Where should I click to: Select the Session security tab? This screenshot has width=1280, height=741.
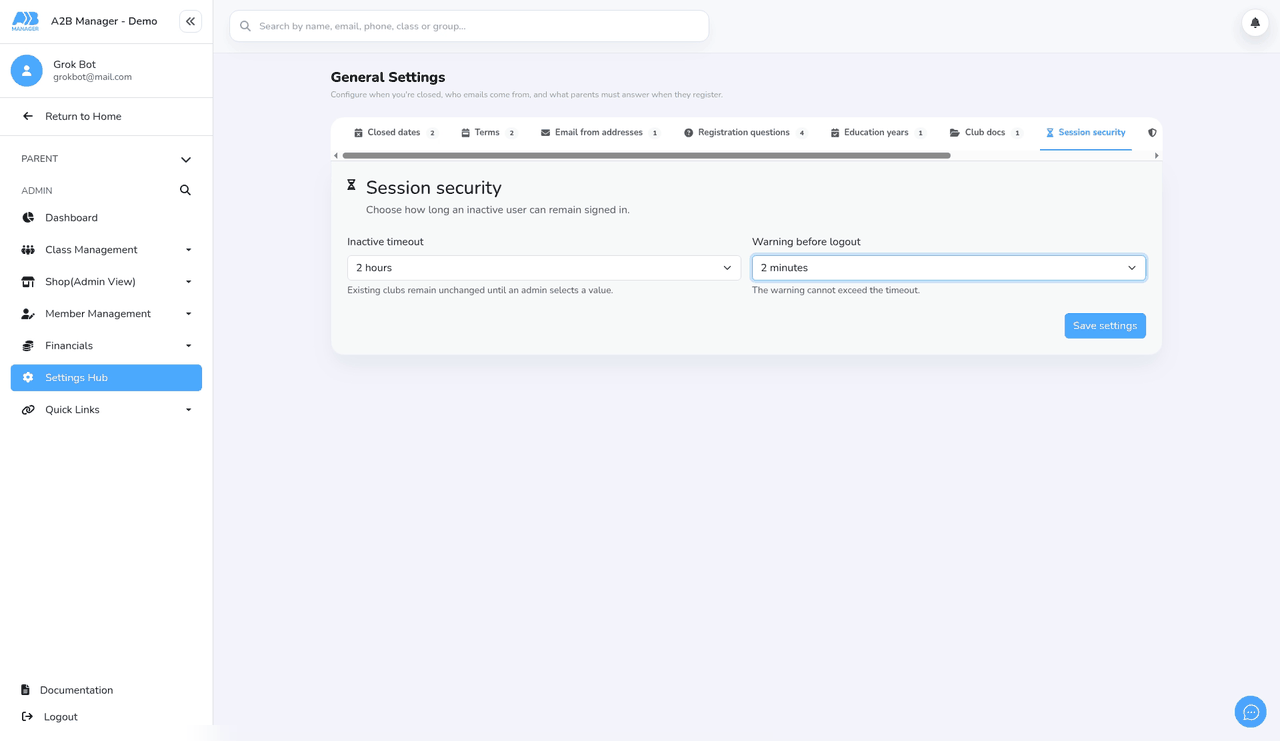coord(1085,133)
